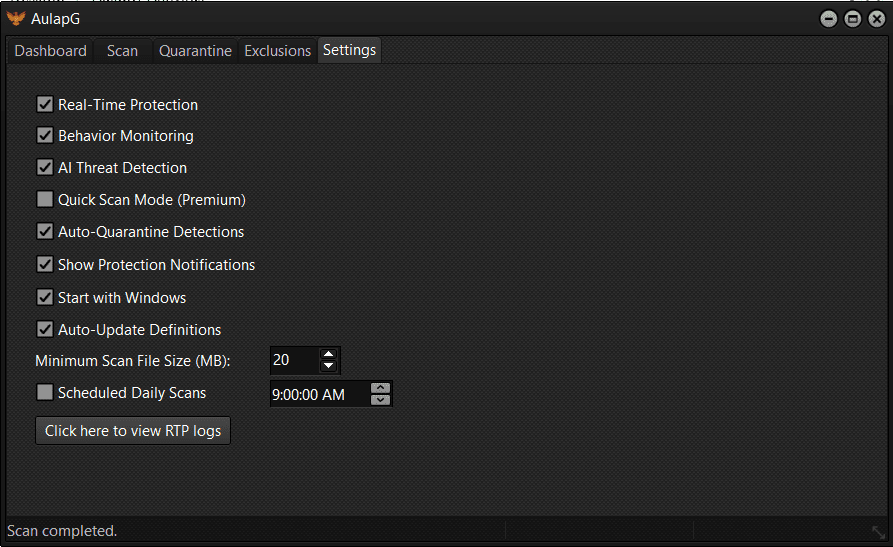The height and width of the screenshot is (547, 893).
Task: Decrease the minimum scan file size value
Action: coord(328,366)
